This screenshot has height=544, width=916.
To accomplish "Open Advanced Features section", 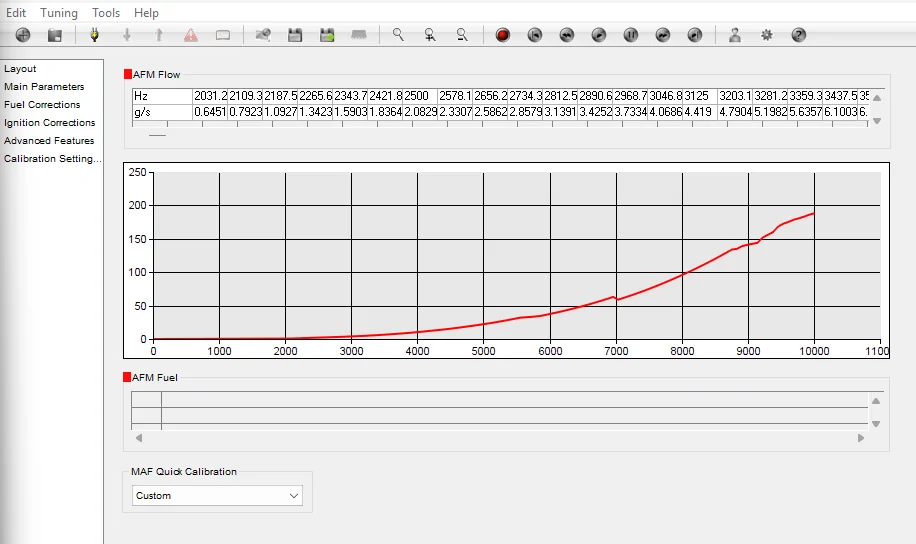I will [49, 141].
